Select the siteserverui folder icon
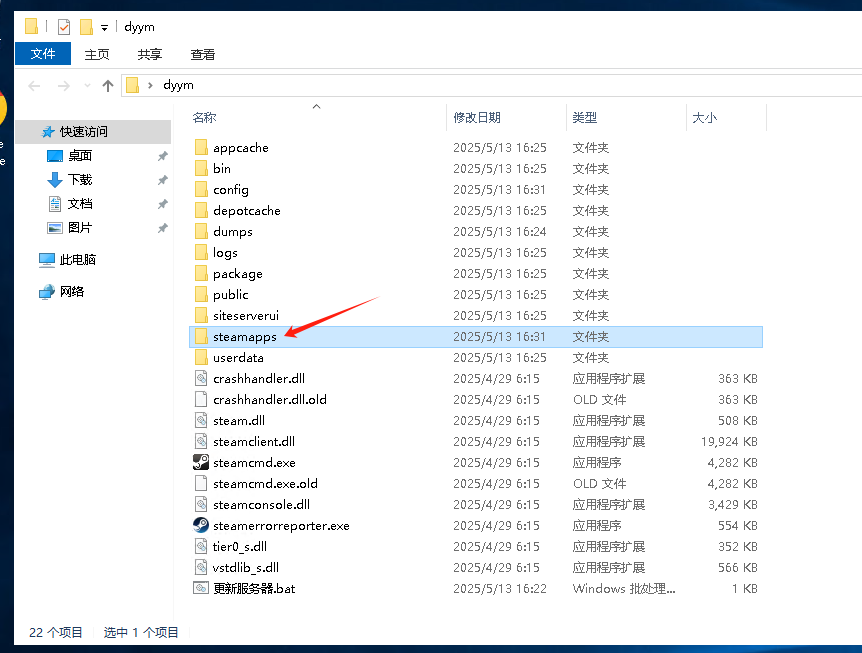The height and width of the screenshot is (653, 862). [x=201, y=316]
